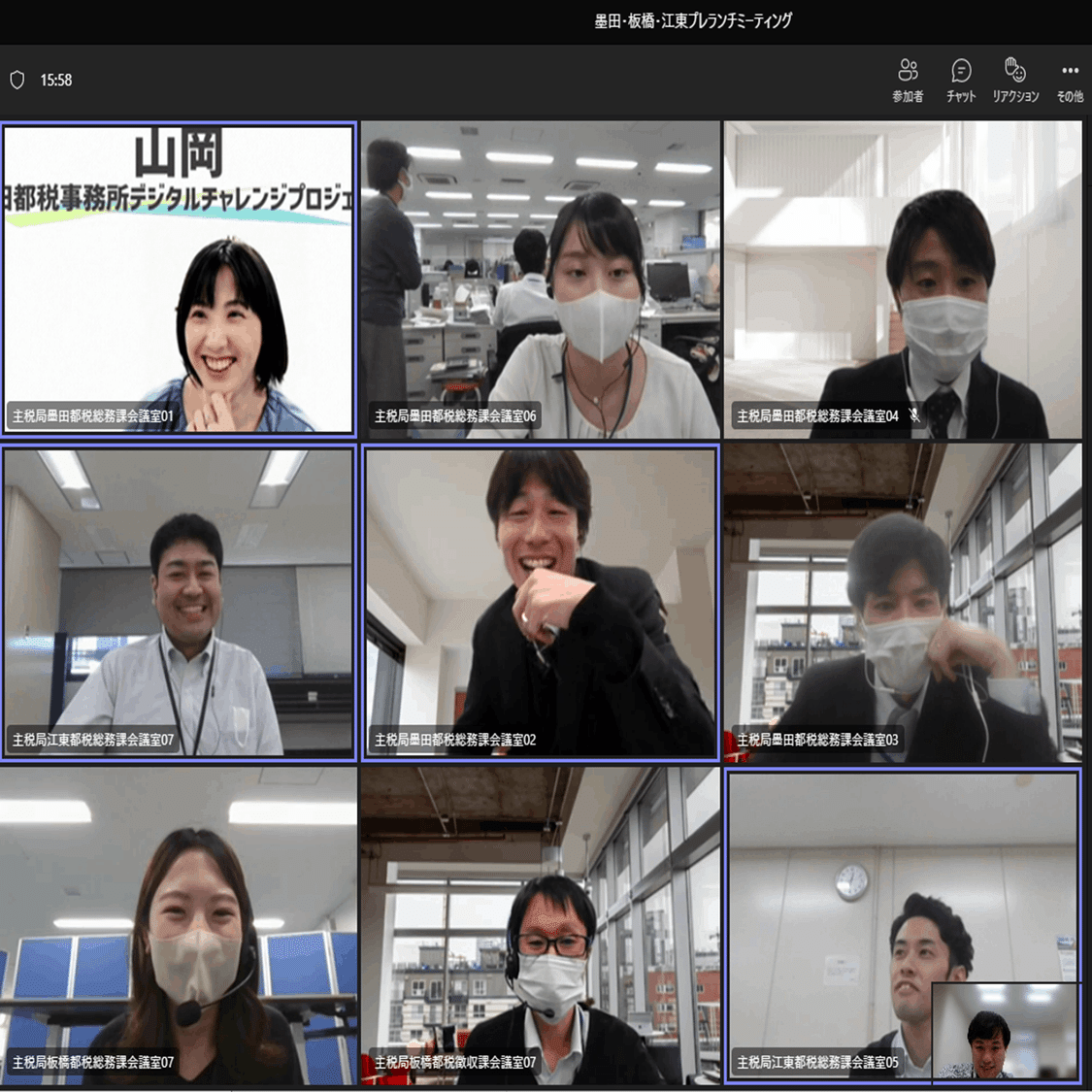This screenshot has width=1092, height=1092.
Task: Open the リアクション reactions menu
Action: (x=1015, y=81)
